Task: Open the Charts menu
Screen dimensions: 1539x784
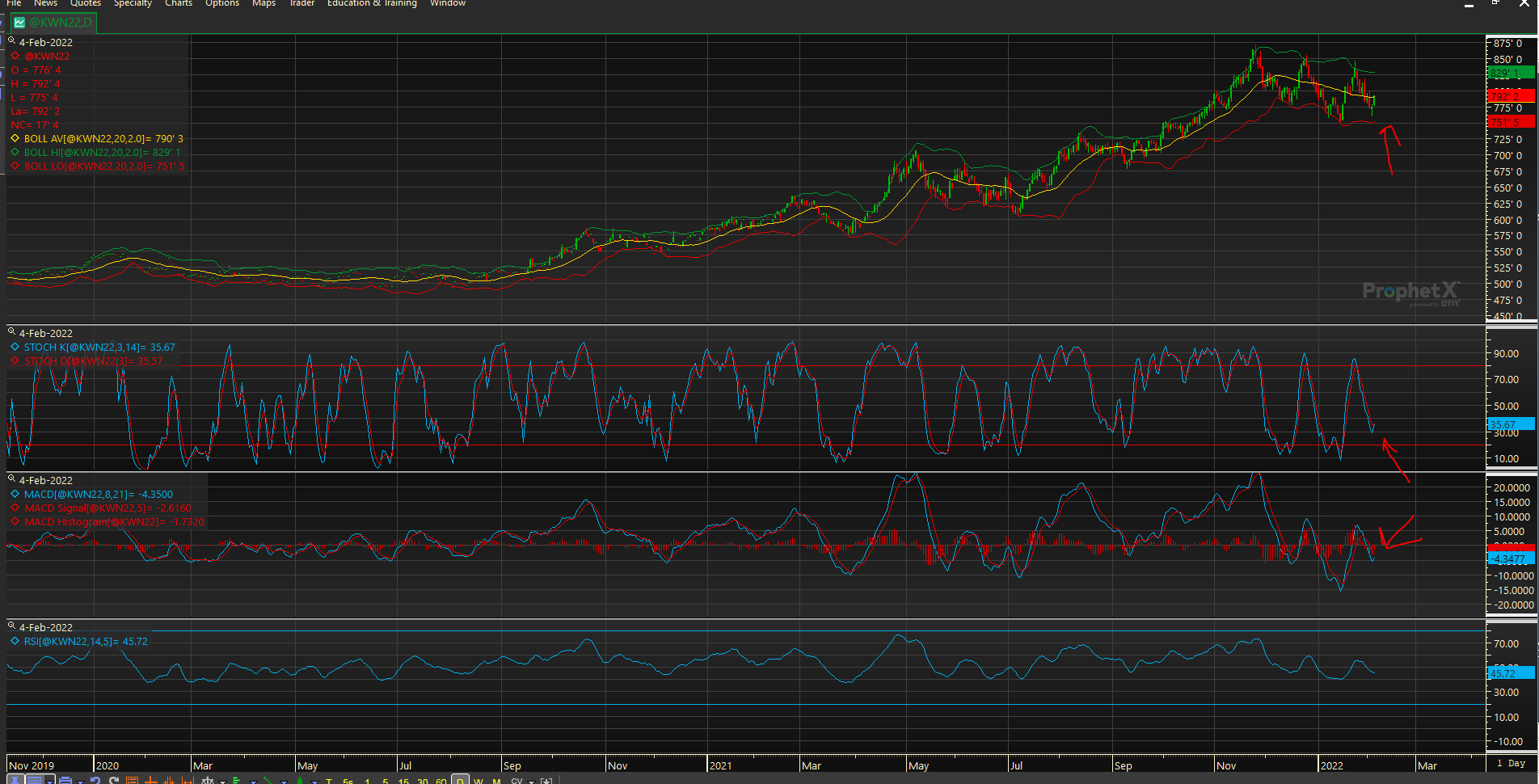Action: (179, 3)
